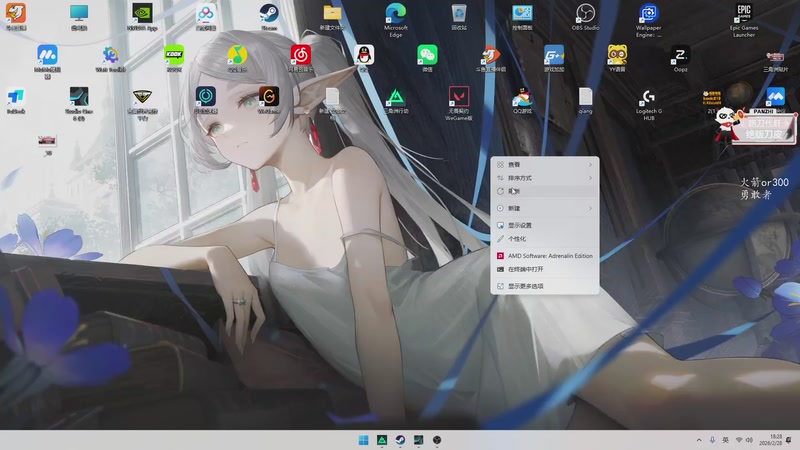The width and height of the screenshot is (800, 450).
Task: Click the PANZHI panda promo widget
Action: point(754,126)
